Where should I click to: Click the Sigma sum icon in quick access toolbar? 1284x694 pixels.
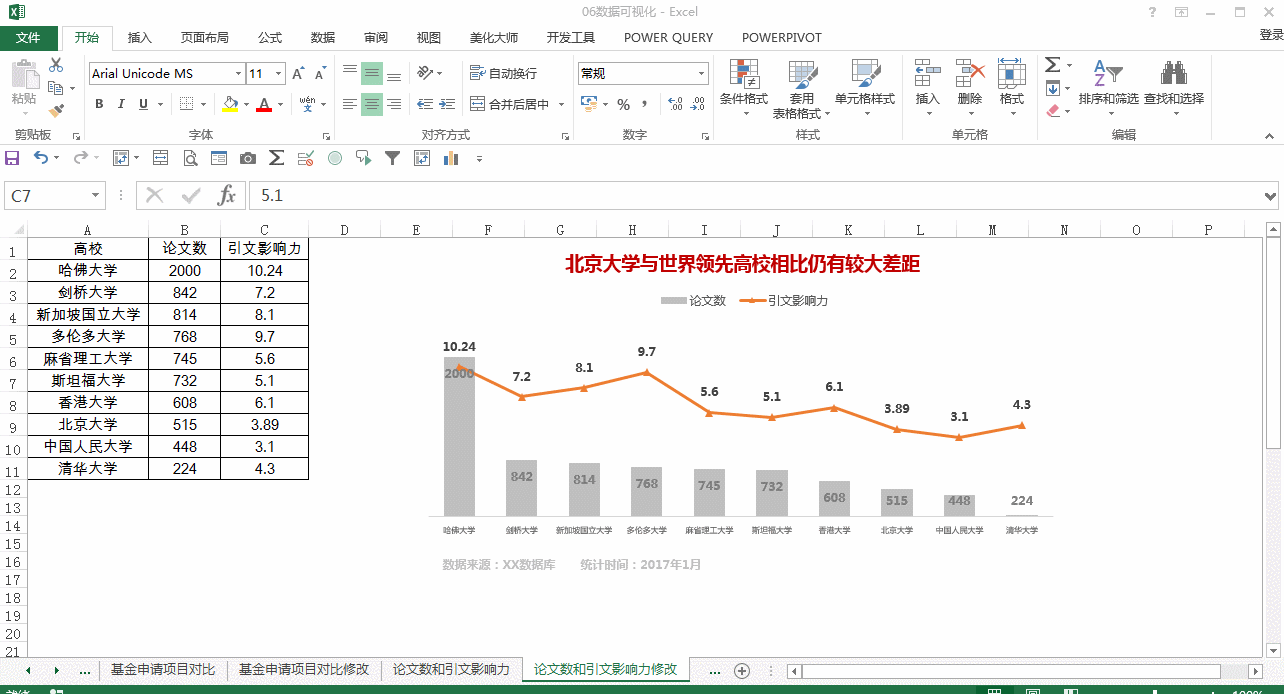277,158
